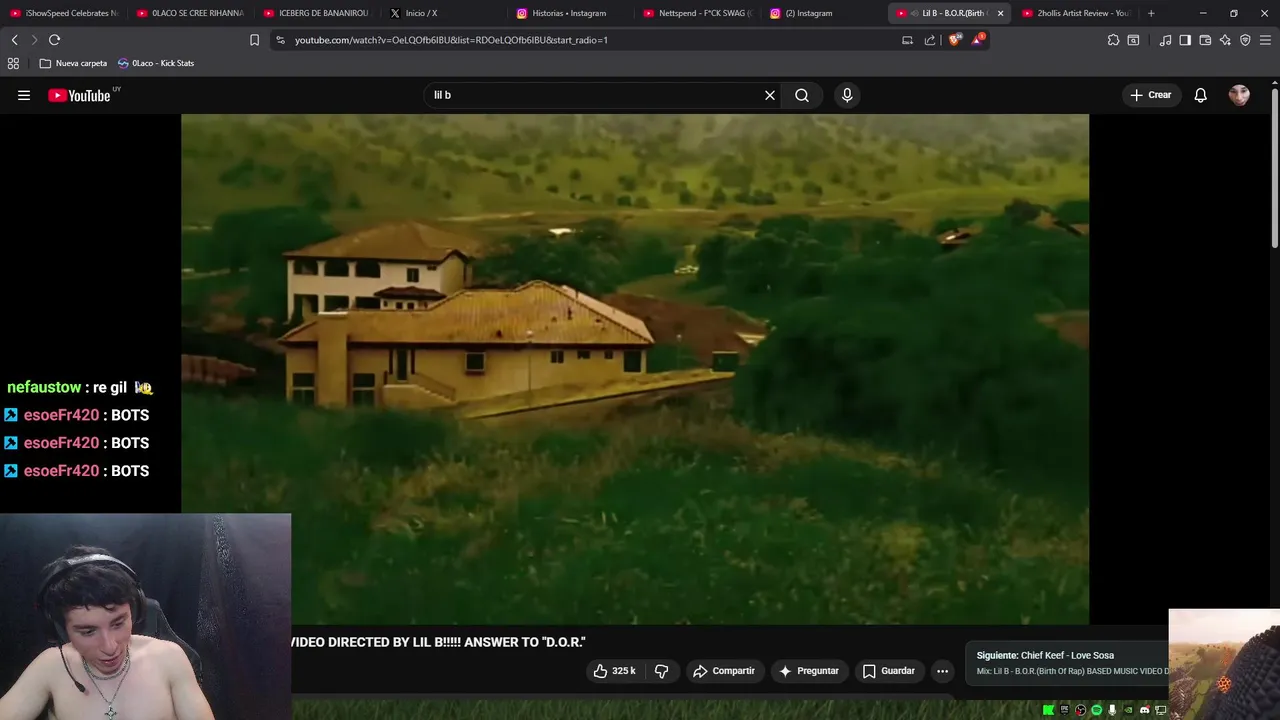The image size is (1280, 720).
Task: Open the 0Laco - Kick Stats bookmark
Action: (x=156, y=63)
